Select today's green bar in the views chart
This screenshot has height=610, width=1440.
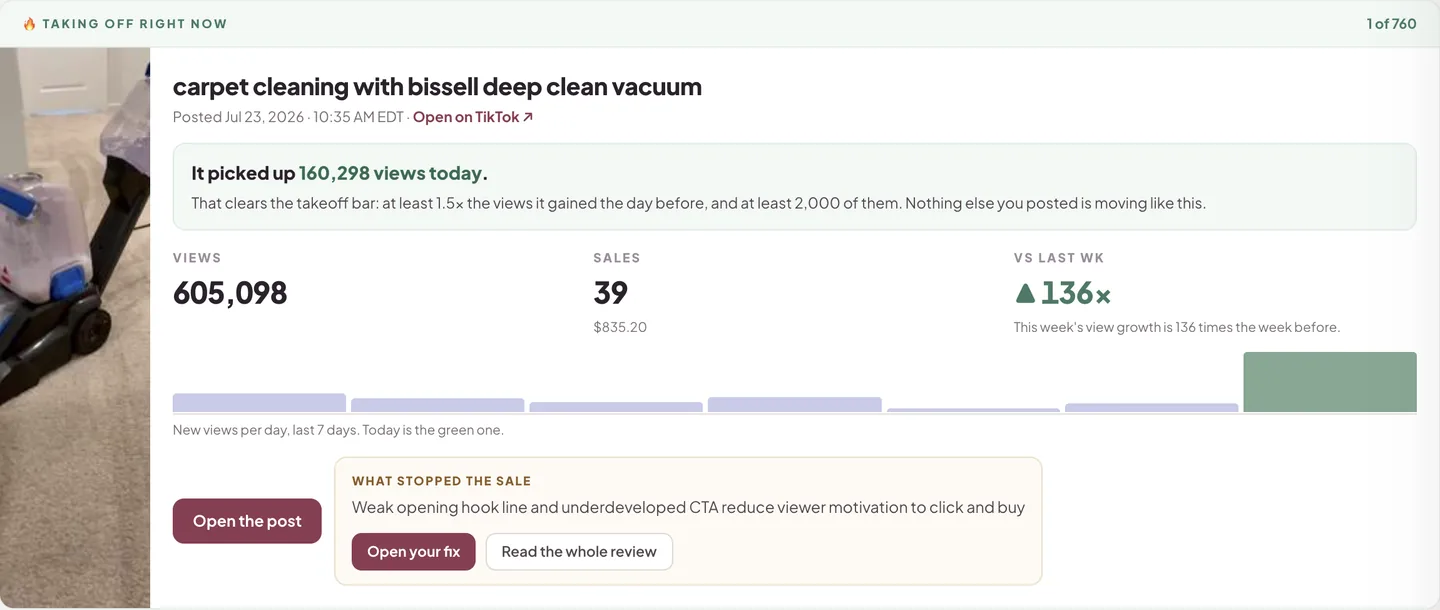(1330, 382)
